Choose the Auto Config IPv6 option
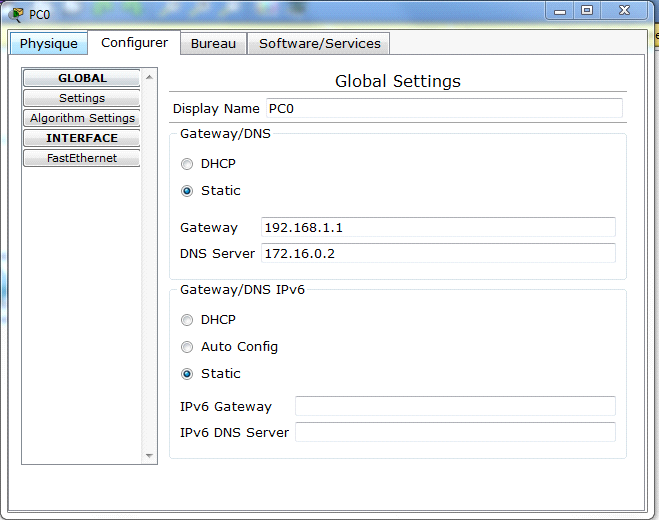This screenshot has height=520, width=659. 187,347
